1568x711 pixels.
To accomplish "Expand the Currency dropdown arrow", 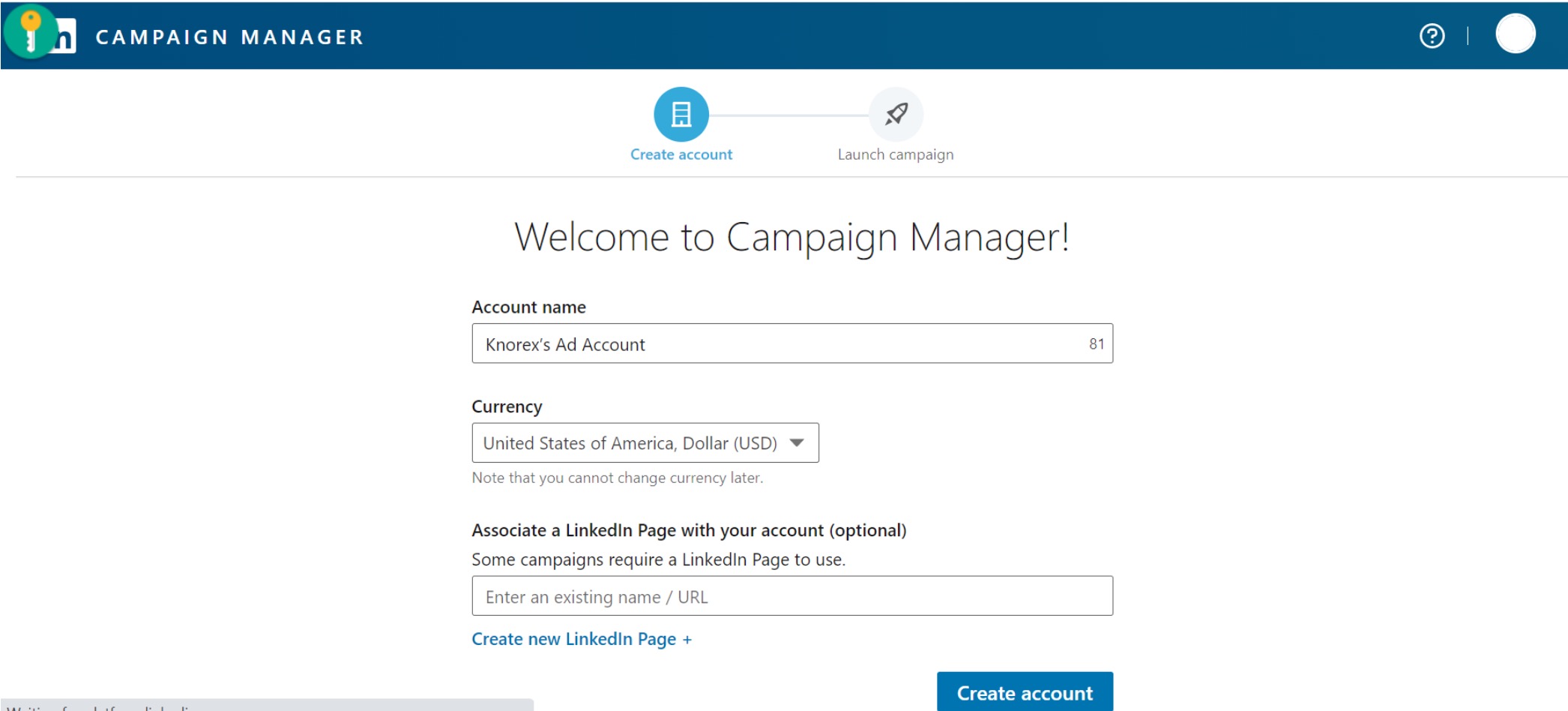I will click(x=797, y=442).
